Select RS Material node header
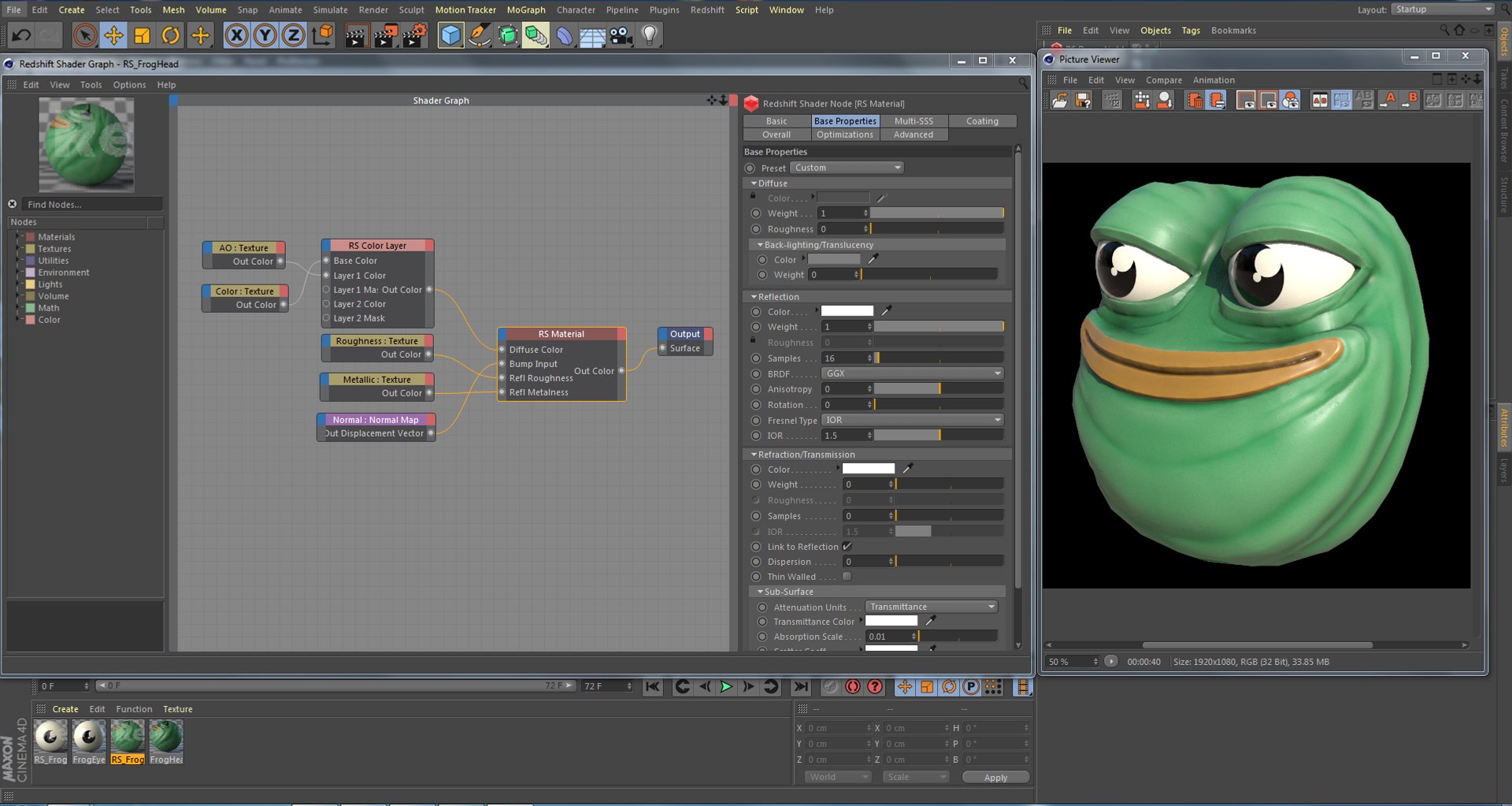This screenshot has width=1512, height=806. point(561,334)
